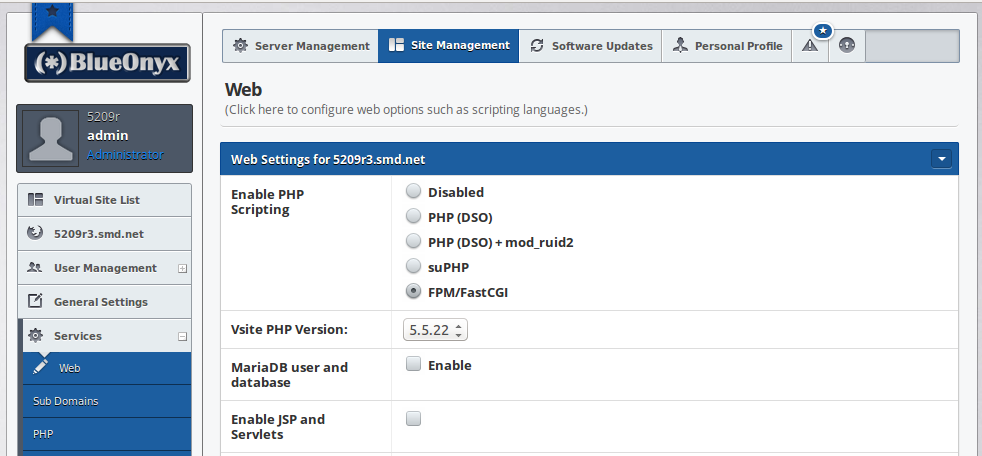Expand User Management plus icon
This screenshot has width=982, height=456.
182,269
